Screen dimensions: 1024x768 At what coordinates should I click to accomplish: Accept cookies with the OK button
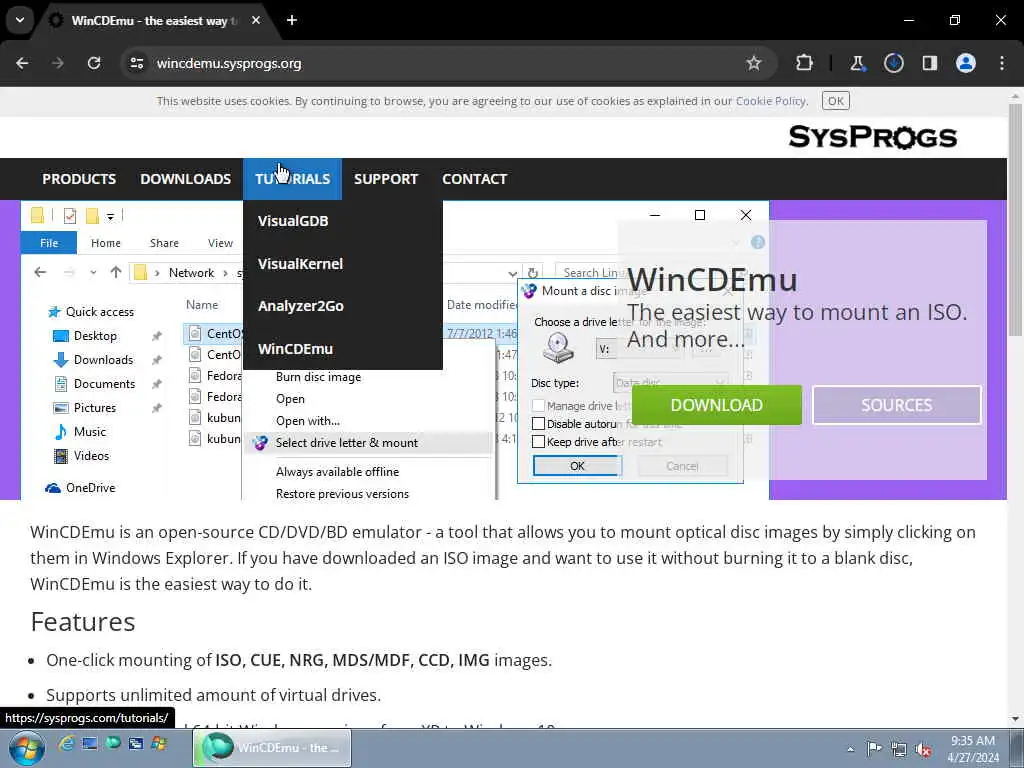coord(835,101)
